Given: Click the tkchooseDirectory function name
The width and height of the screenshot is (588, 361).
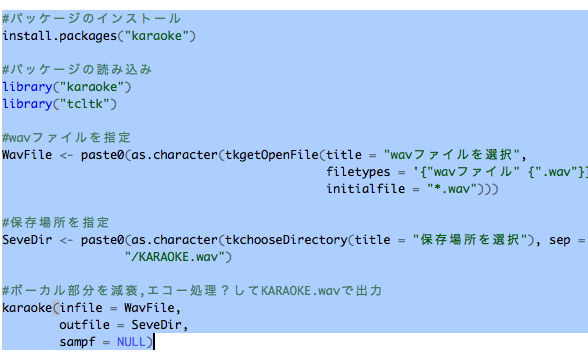Looking at the screenshot, I should pos(286,240).
